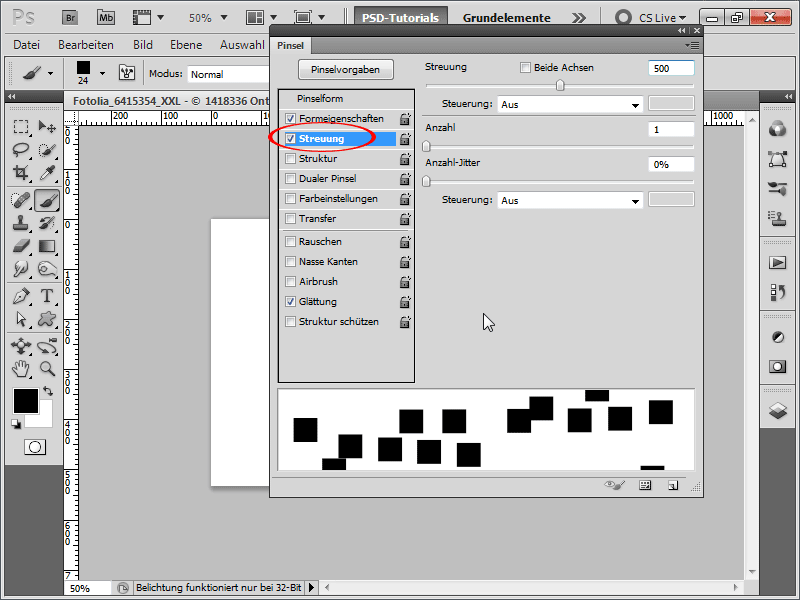Open the Auswahl menu
This screenshot has width=800, height=600.
[x=242, y=45]
